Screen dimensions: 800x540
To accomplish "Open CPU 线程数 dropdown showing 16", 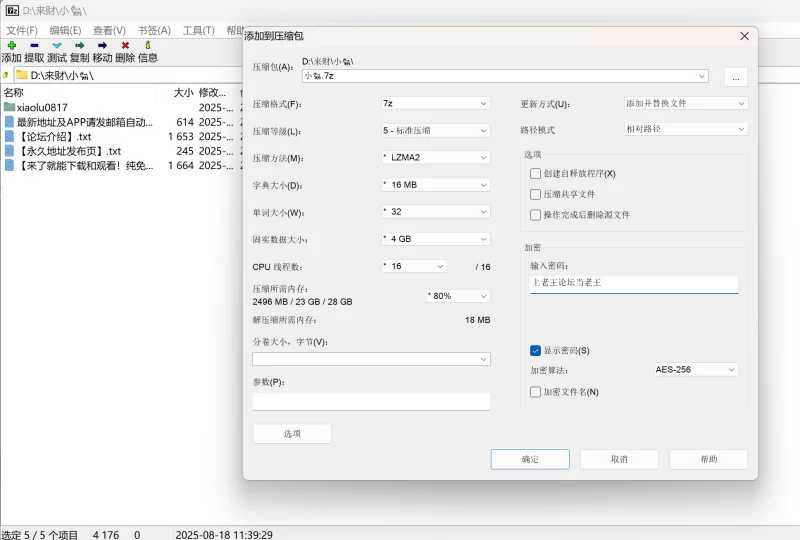I will [414, 266].
